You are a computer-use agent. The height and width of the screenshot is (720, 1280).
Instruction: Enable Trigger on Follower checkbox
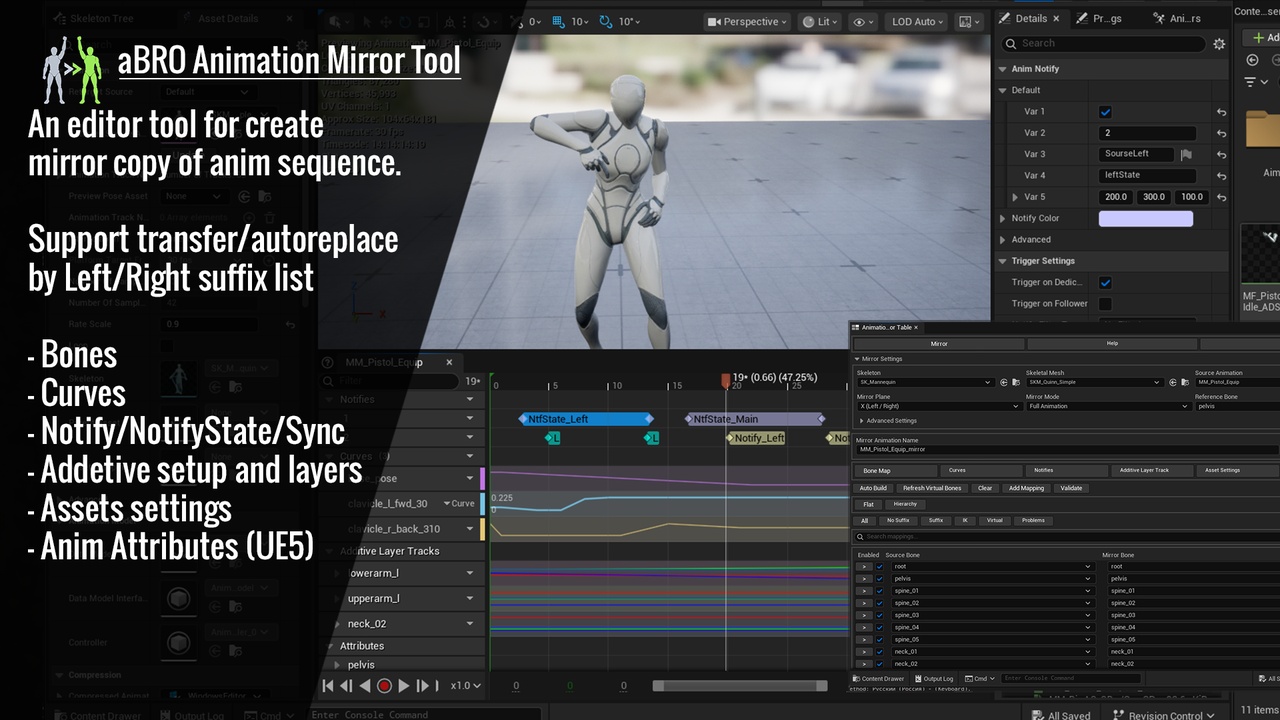click(1105, 304)
